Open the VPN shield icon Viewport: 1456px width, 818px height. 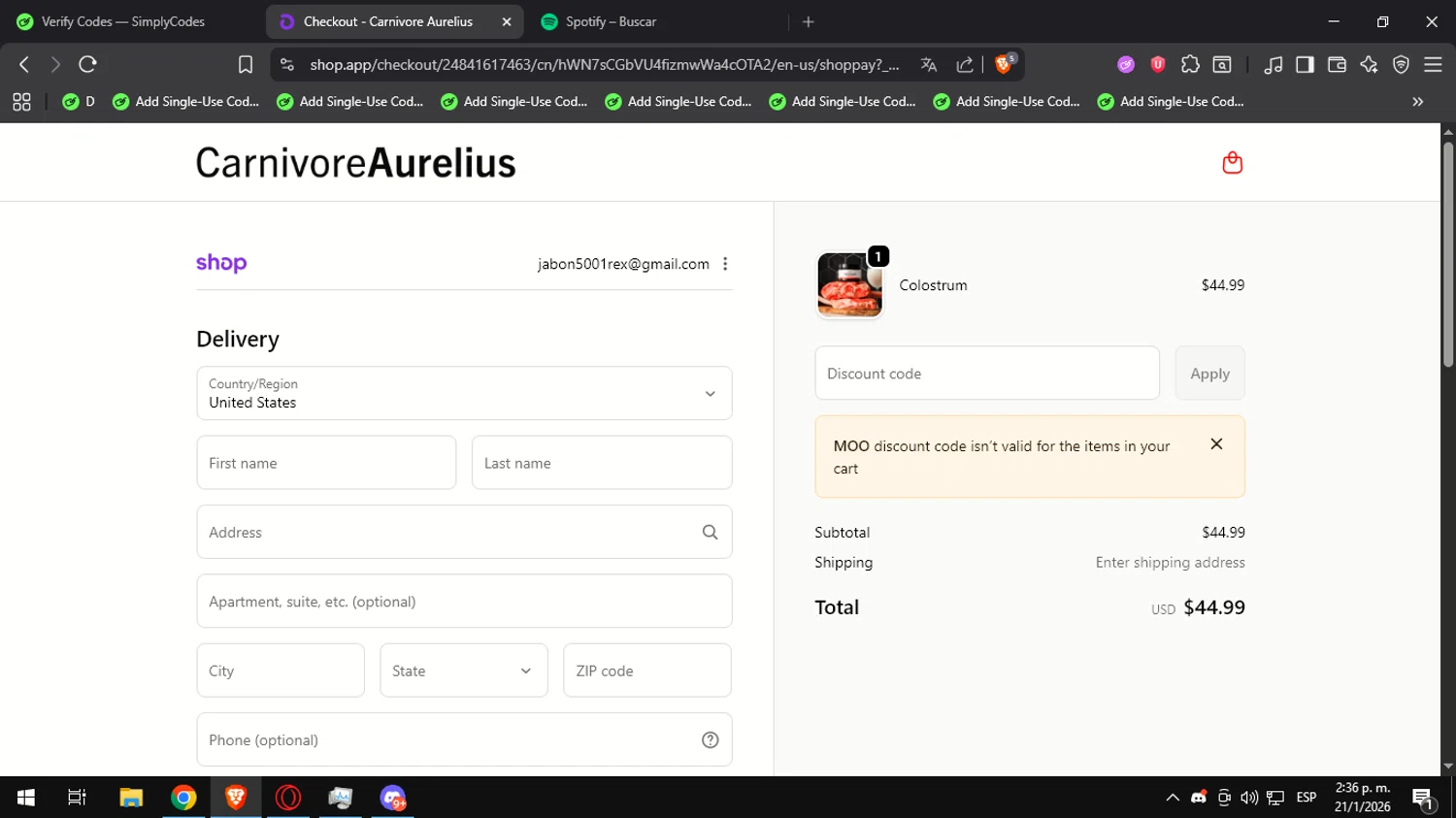(x=1401, y=64)
